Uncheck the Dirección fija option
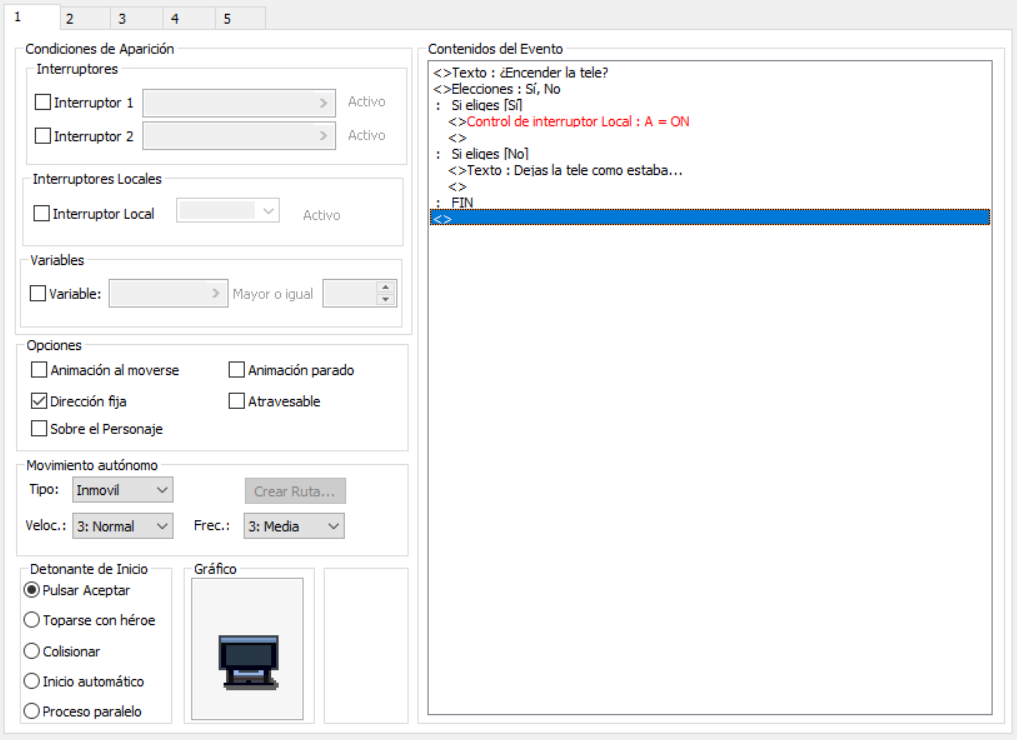The image size is (1017, 740). point(40,401)
